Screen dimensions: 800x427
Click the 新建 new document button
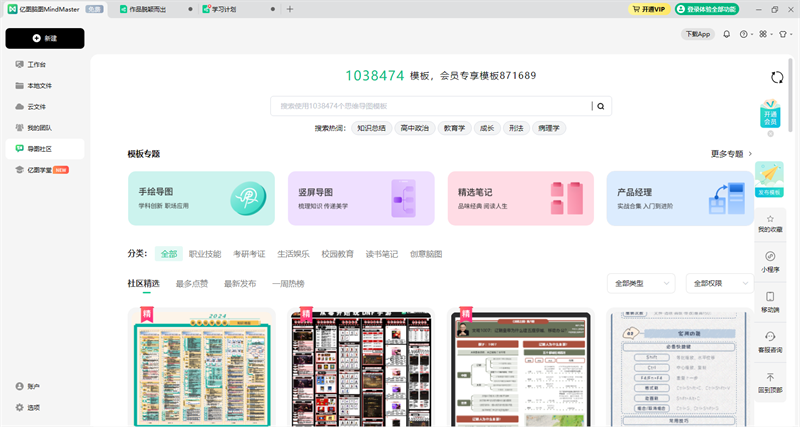point(45,38)
